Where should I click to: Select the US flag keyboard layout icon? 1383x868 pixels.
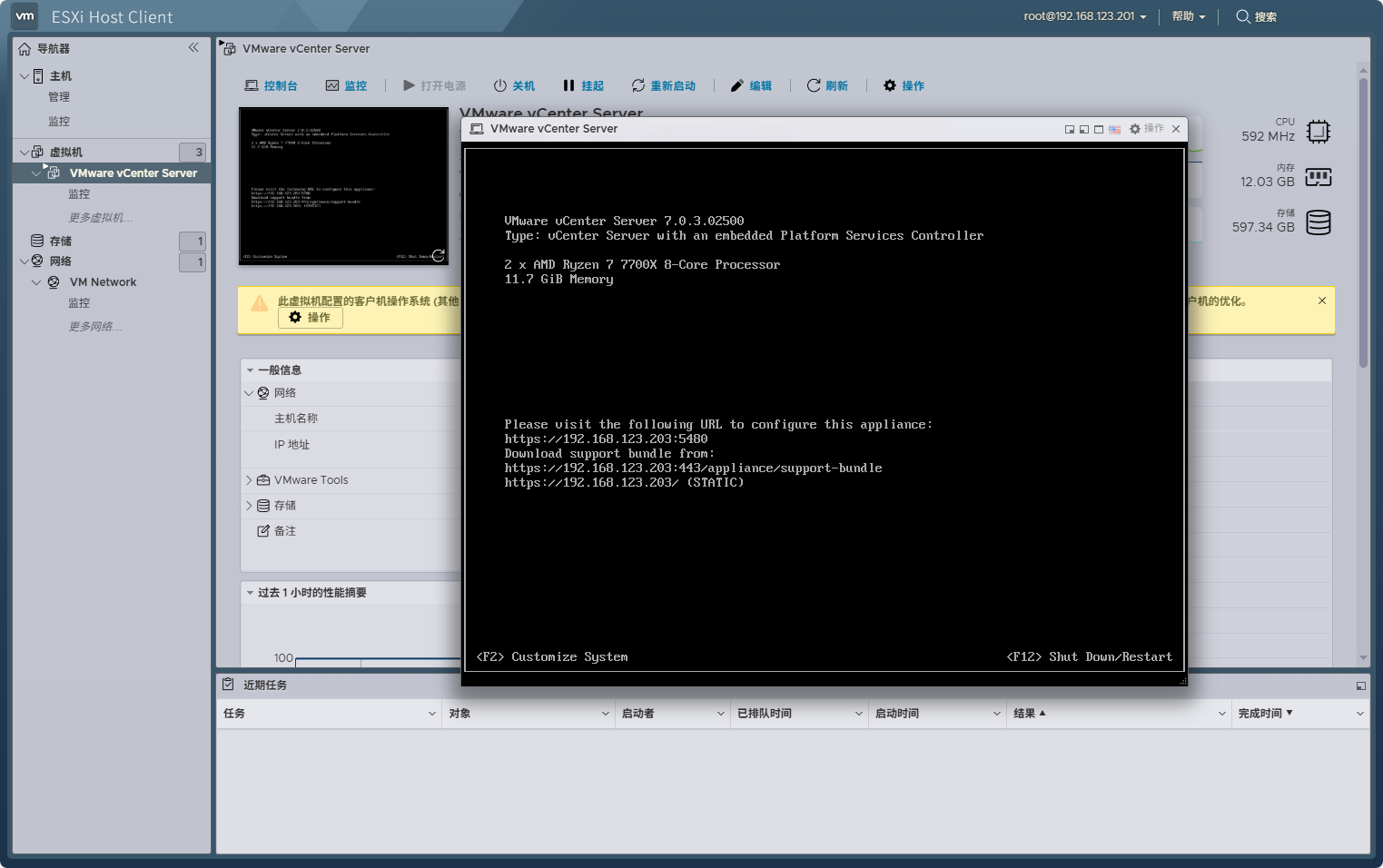[x=1114, y=129]
